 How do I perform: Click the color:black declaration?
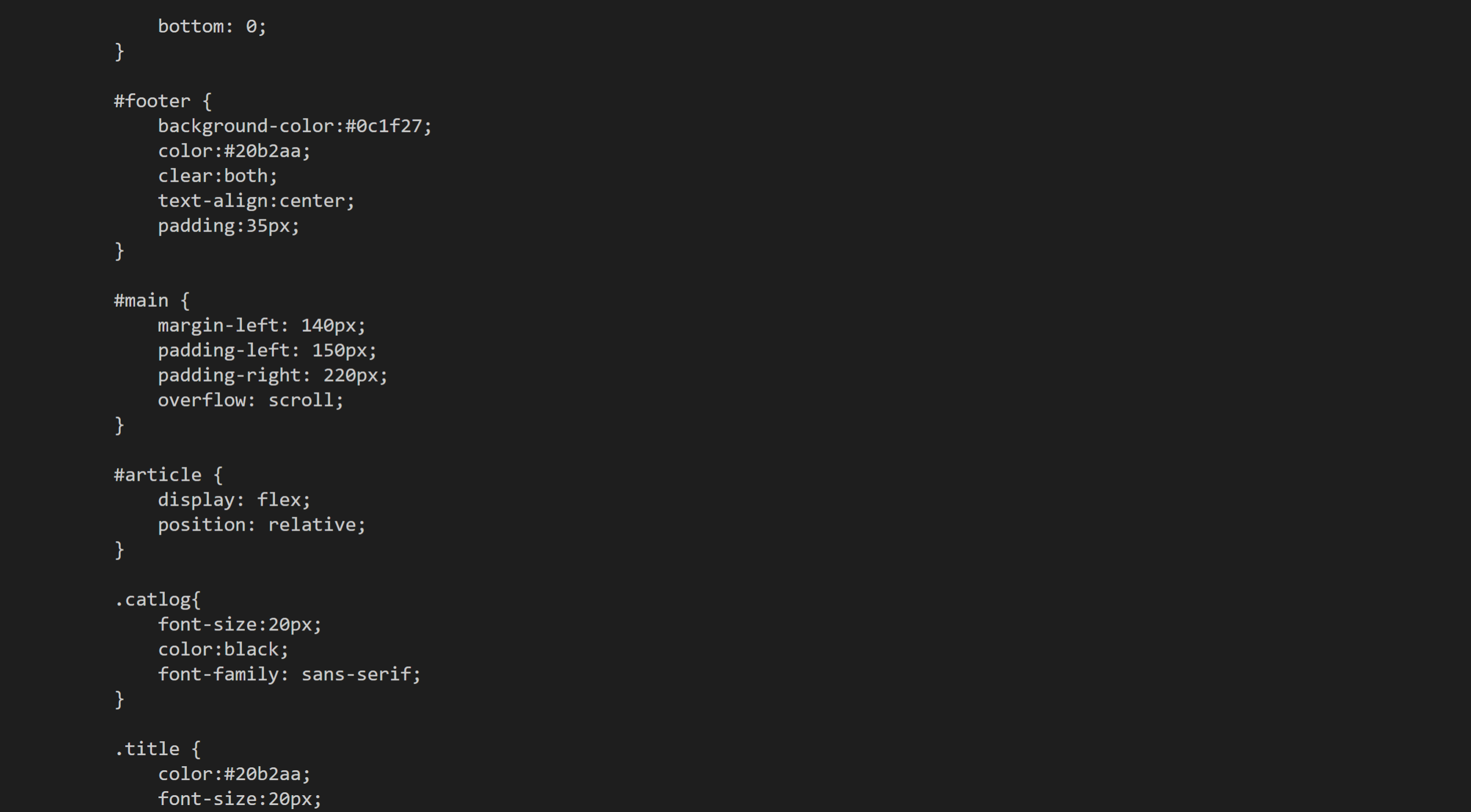[x=223, y=650]
